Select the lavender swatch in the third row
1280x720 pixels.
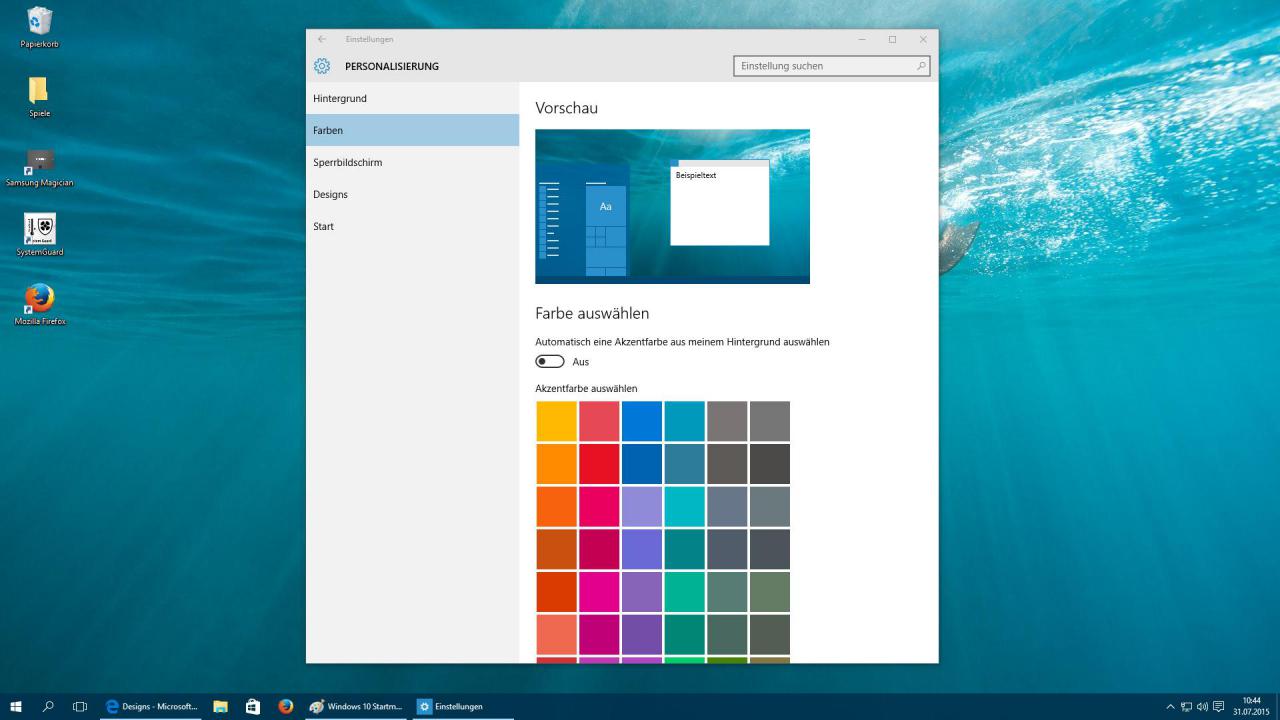[642, 506]
